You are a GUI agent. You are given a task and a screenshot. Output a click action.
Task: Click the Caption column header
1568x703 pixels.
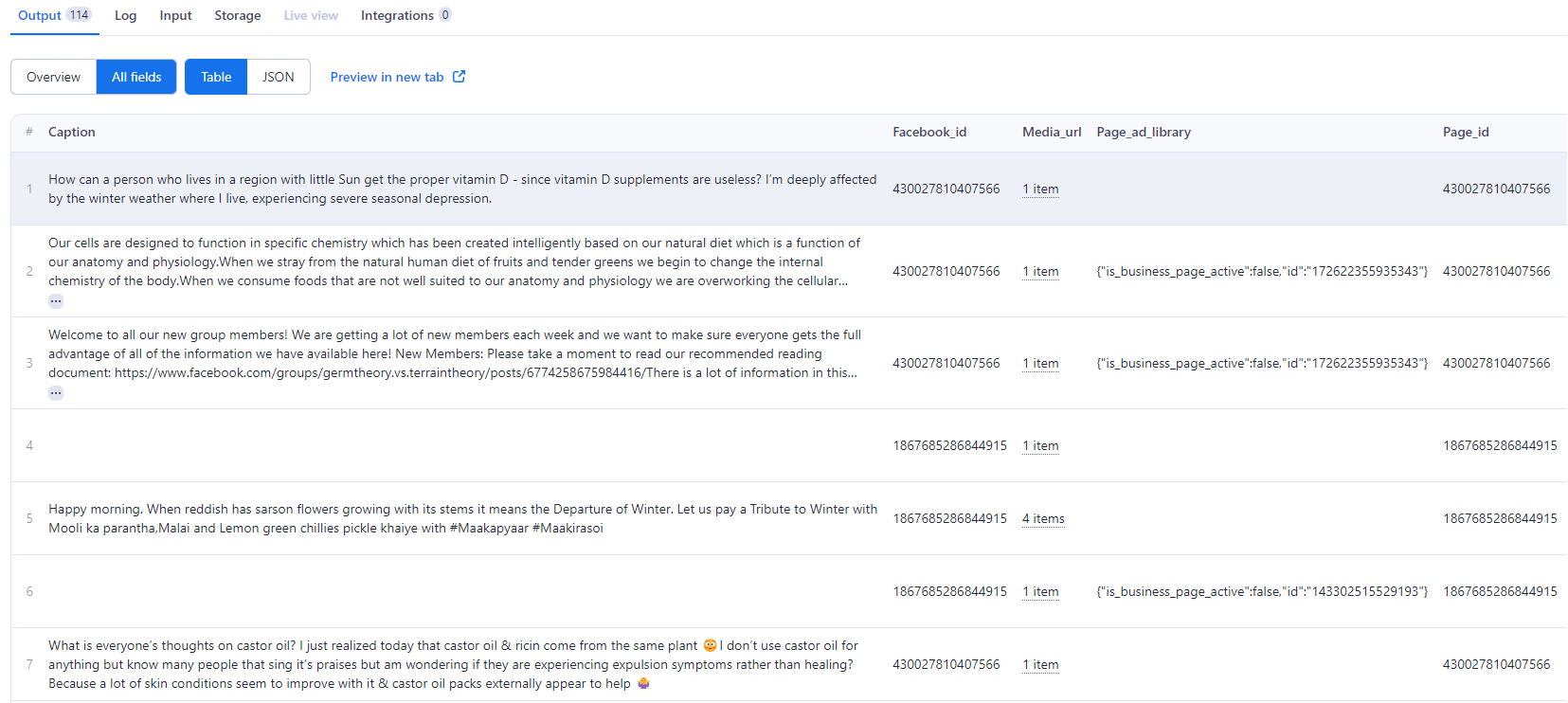tap(72, 132)
